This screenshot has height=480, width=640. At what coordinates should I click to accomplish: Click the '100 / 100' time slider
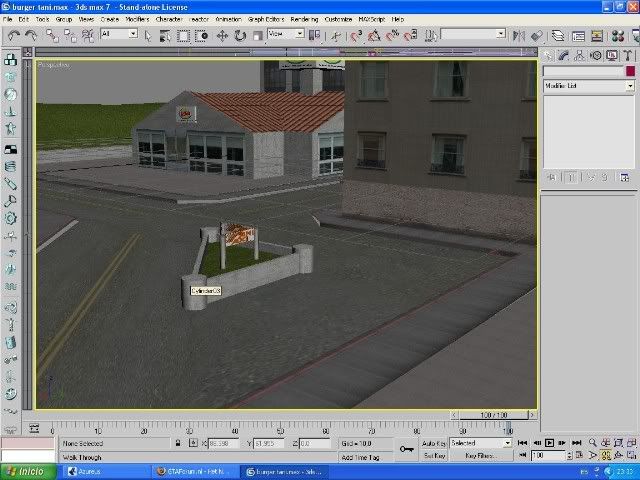point(494,415)
